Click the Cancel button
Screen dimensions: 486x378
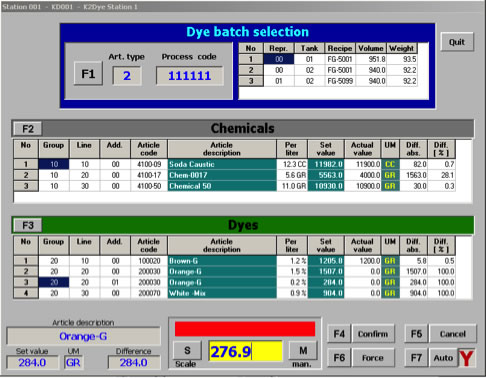coord(453,334)
